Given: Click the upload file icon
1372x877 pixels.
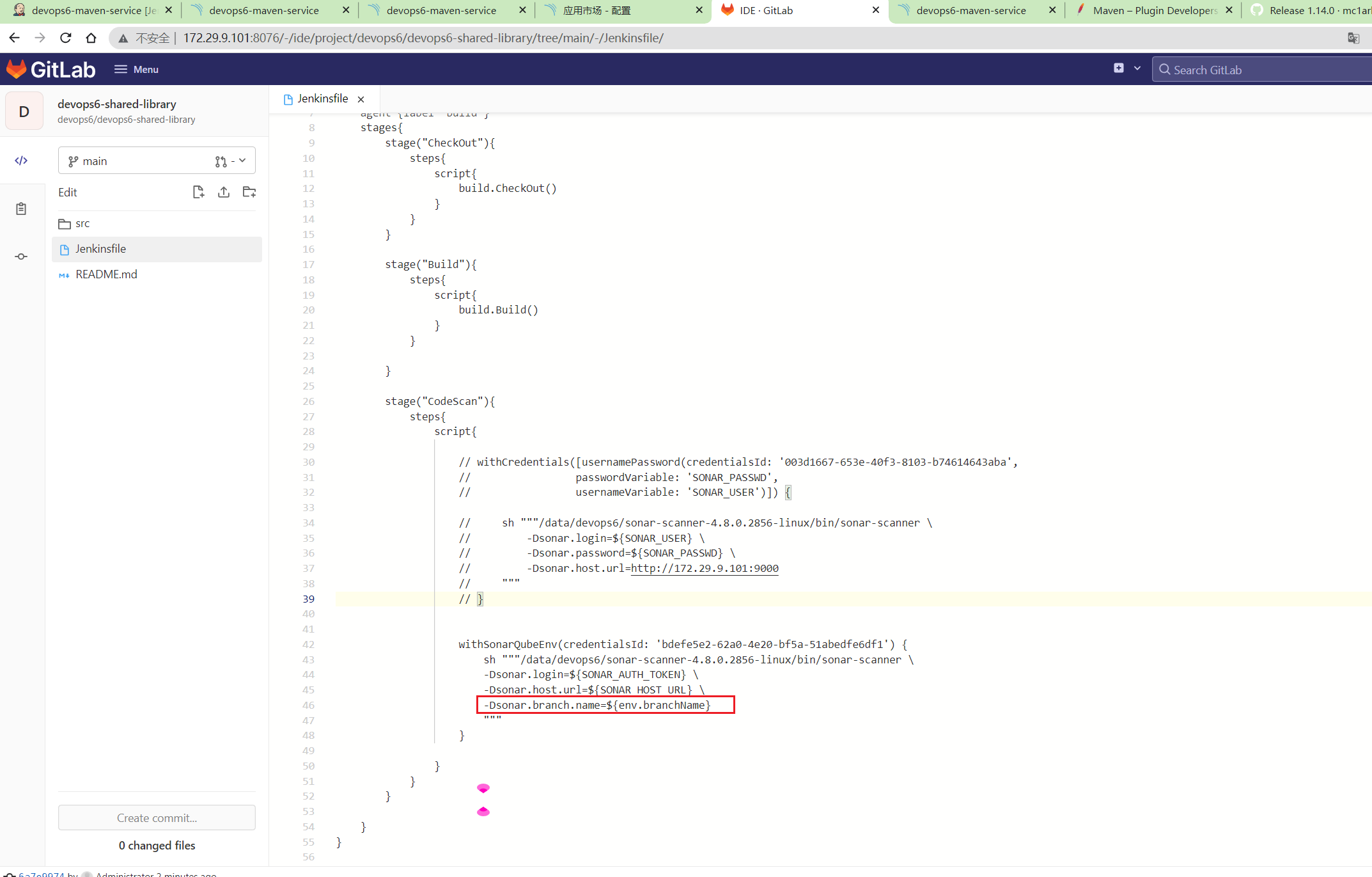Looking at the screenshot, I should point(223,191).
